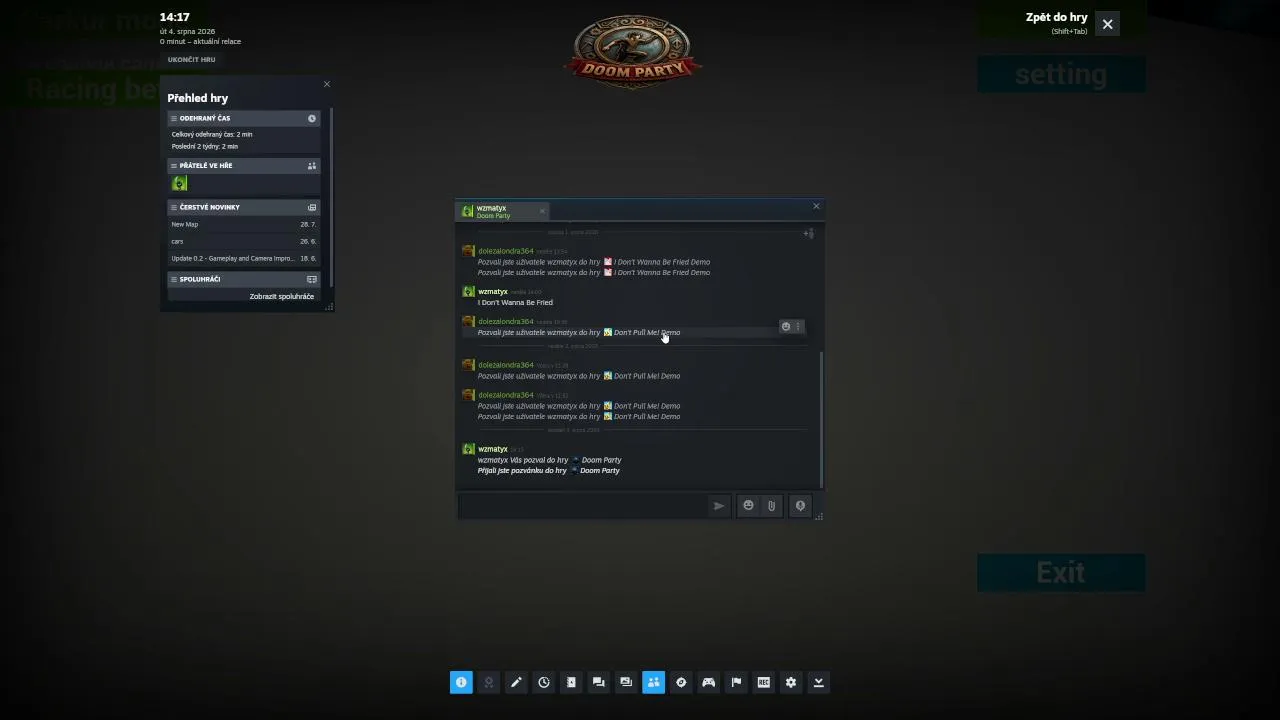Click the Doom Party logo at the top
Viewport: 1280px width, 720px height.
[632, 52]
